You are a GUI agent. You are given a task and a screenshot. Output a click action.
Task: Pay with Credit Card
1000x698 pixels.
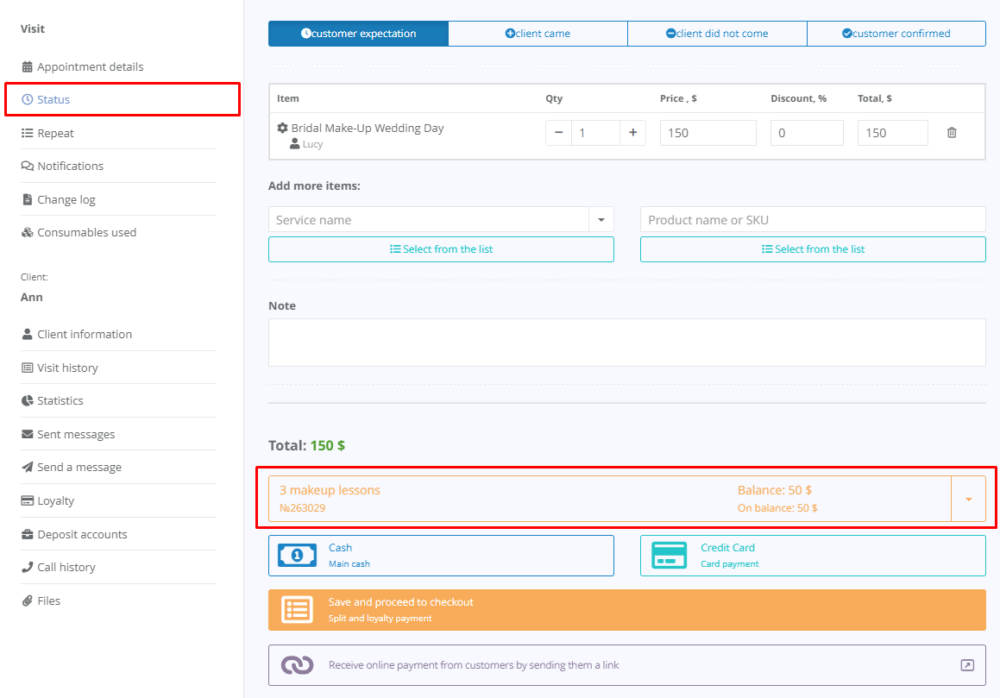pyautogui.click(x=812, y=556)
